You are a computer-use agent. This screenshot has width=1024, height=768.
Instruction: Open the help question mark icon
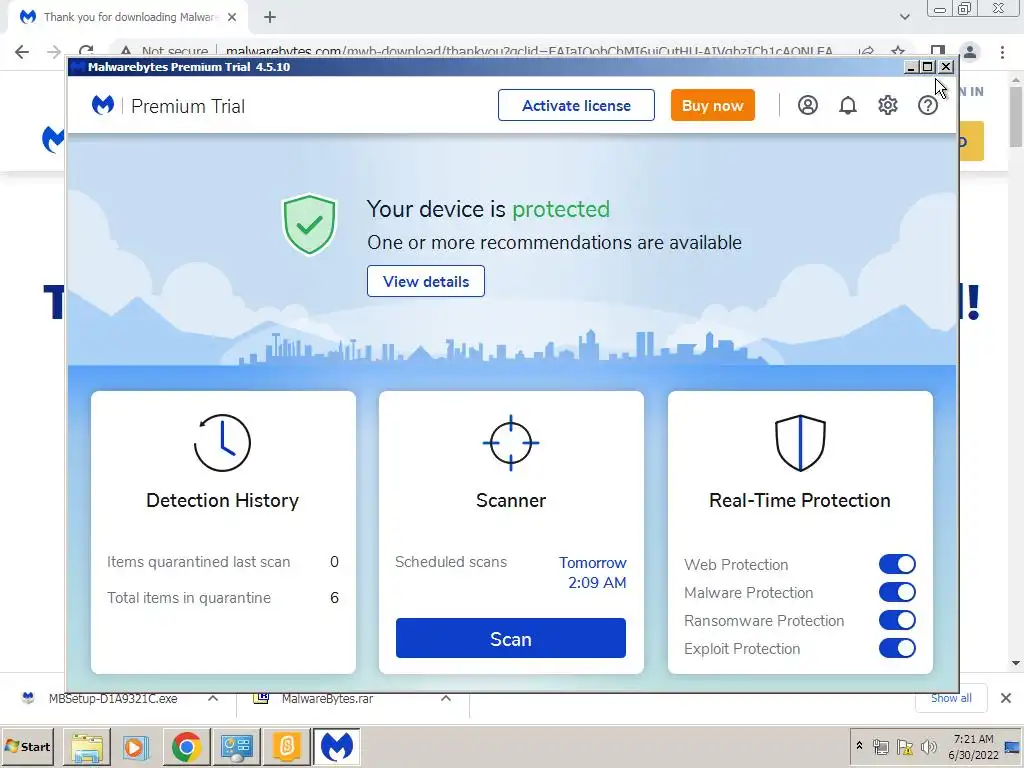pyautogui.click(x=927, y=105)
